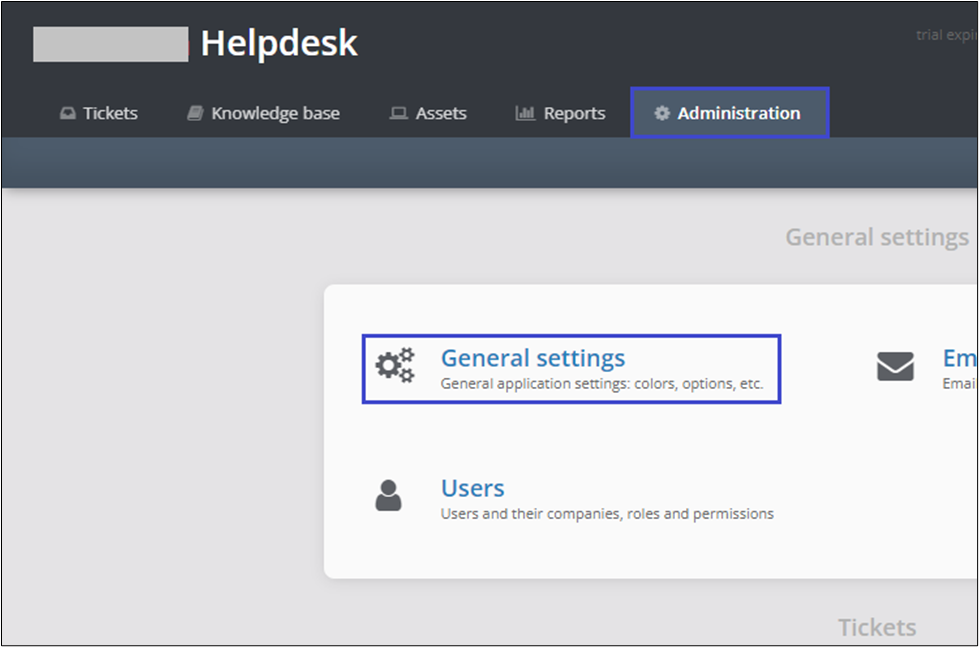Viewport: 979px width, 647px height.
Task: Click the laptop icon beside Assets
Action: pyautogui.click(x=398, y=114)
